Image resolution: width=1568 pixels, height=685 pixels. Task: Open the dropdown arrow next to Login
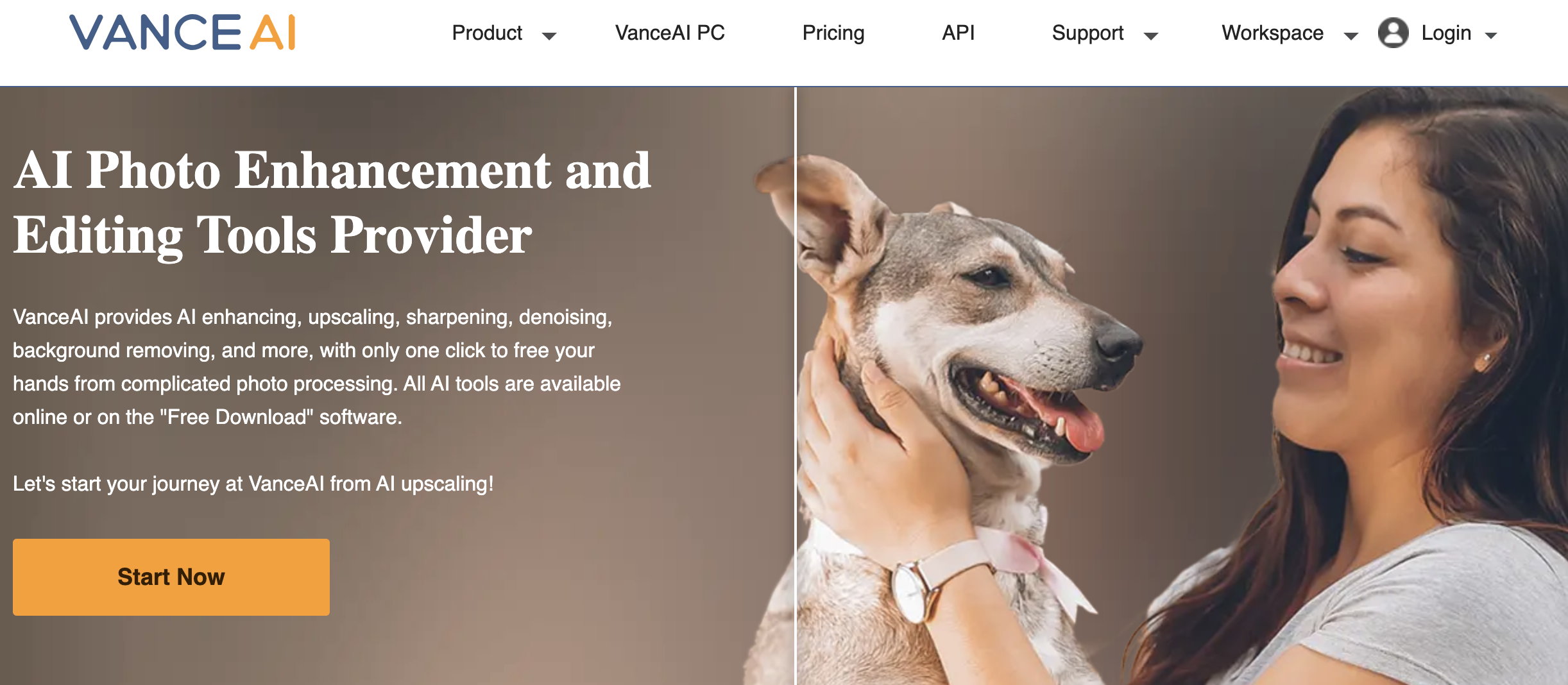(1491, 36)
